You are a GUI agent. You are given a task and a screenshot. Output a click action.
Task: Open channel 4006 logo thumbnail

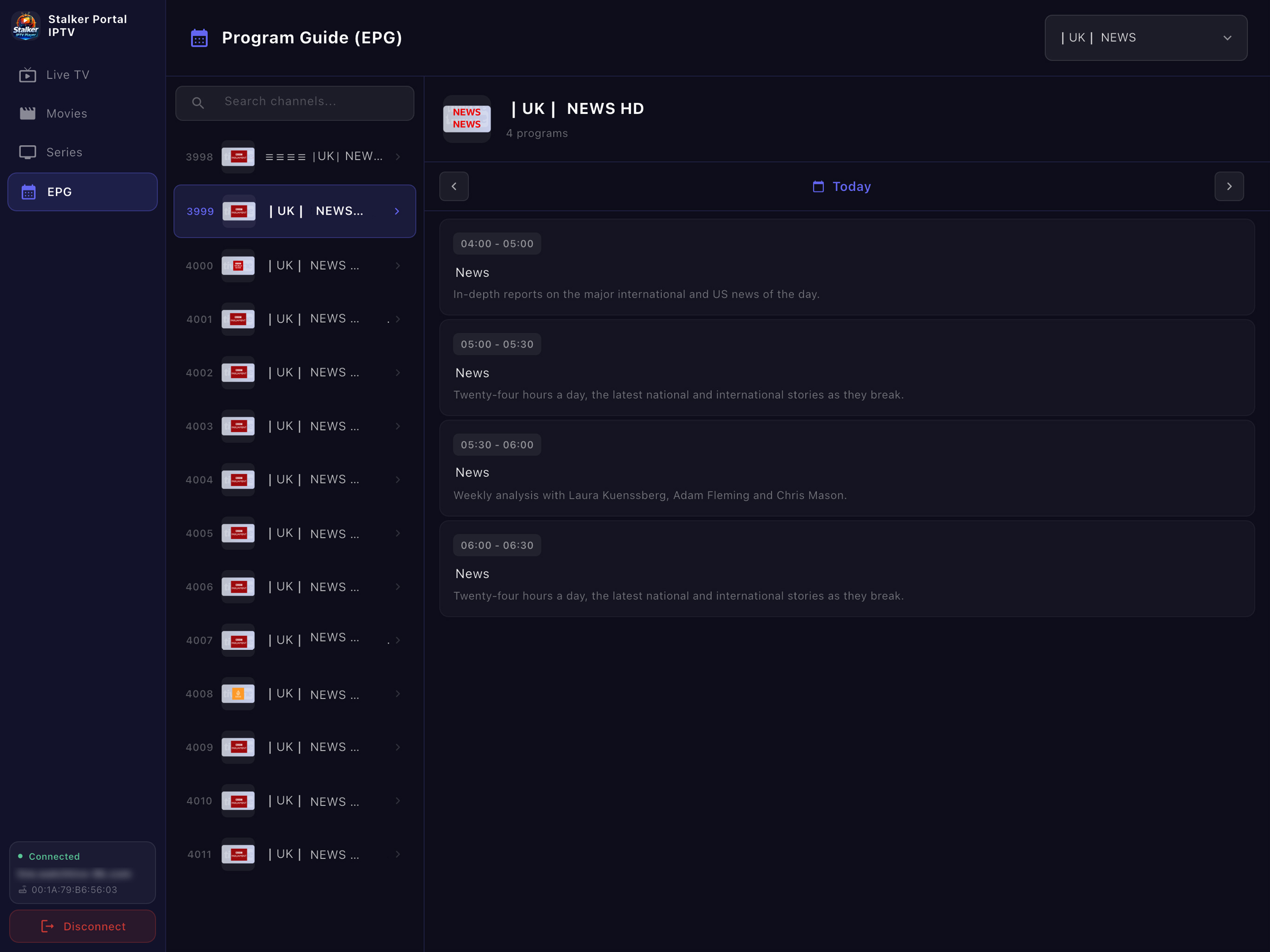coord(238,587)
